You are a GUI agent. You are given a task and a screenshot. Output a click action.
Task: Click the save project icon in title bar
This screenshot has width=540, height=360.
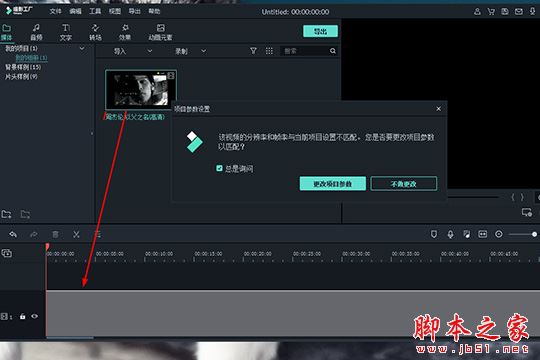coord(505,12)
